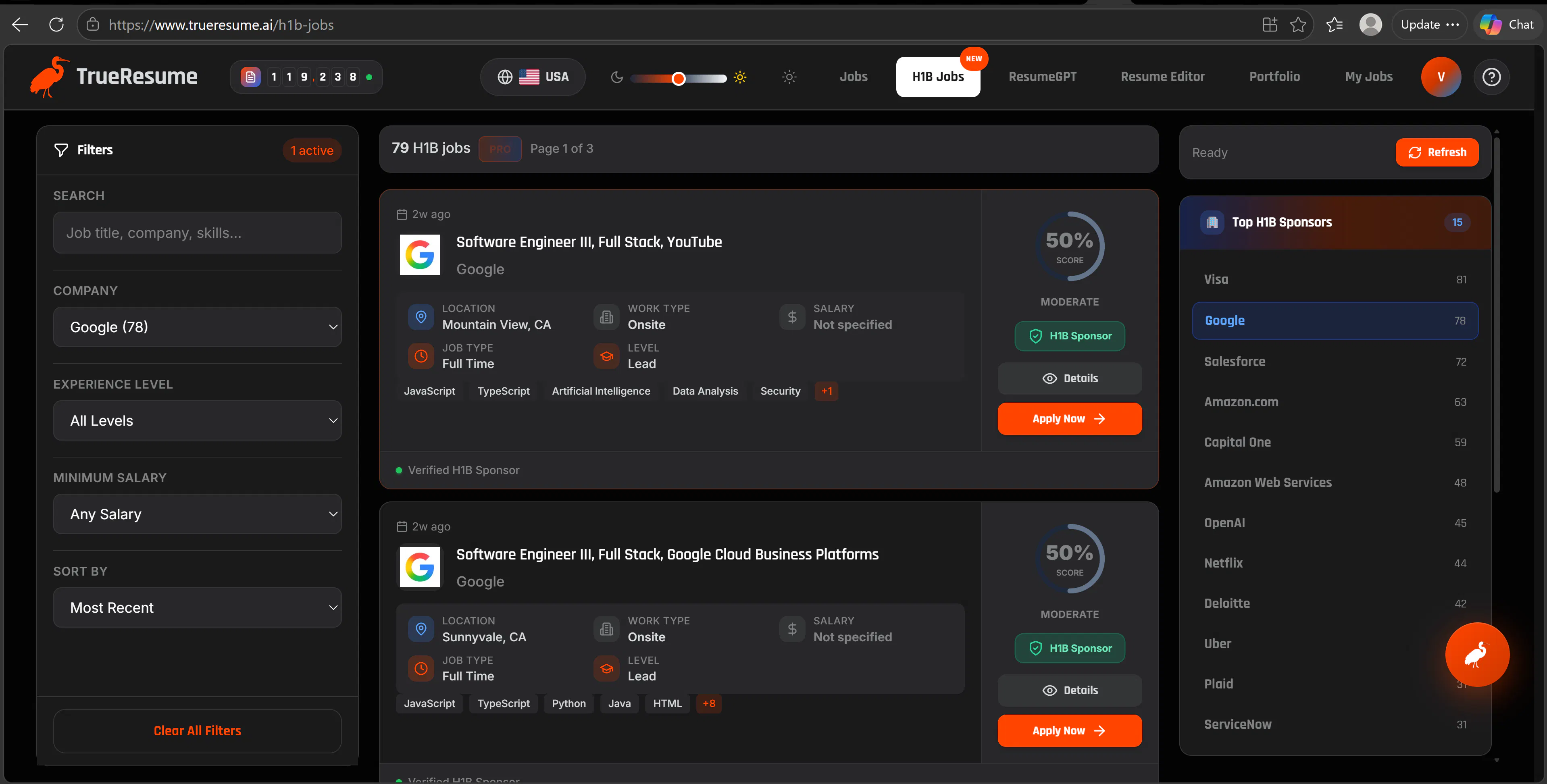Open the floating heron chat assistant button
Image resolution: width=1547 pixels, height=784 pixels.
click(x=1477, y=654)
